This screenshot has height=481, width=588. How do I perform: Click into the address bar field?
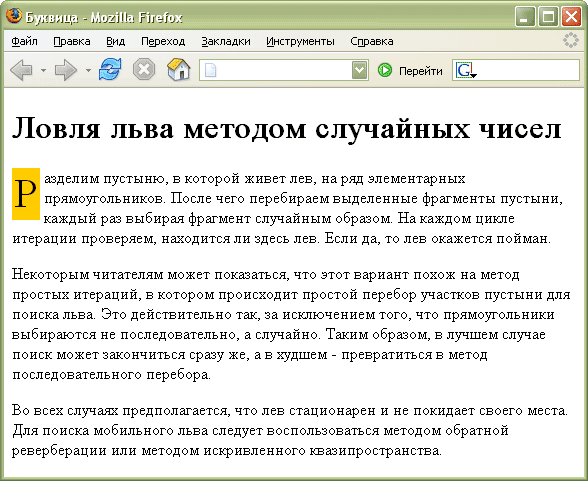(x=284, y=70)
